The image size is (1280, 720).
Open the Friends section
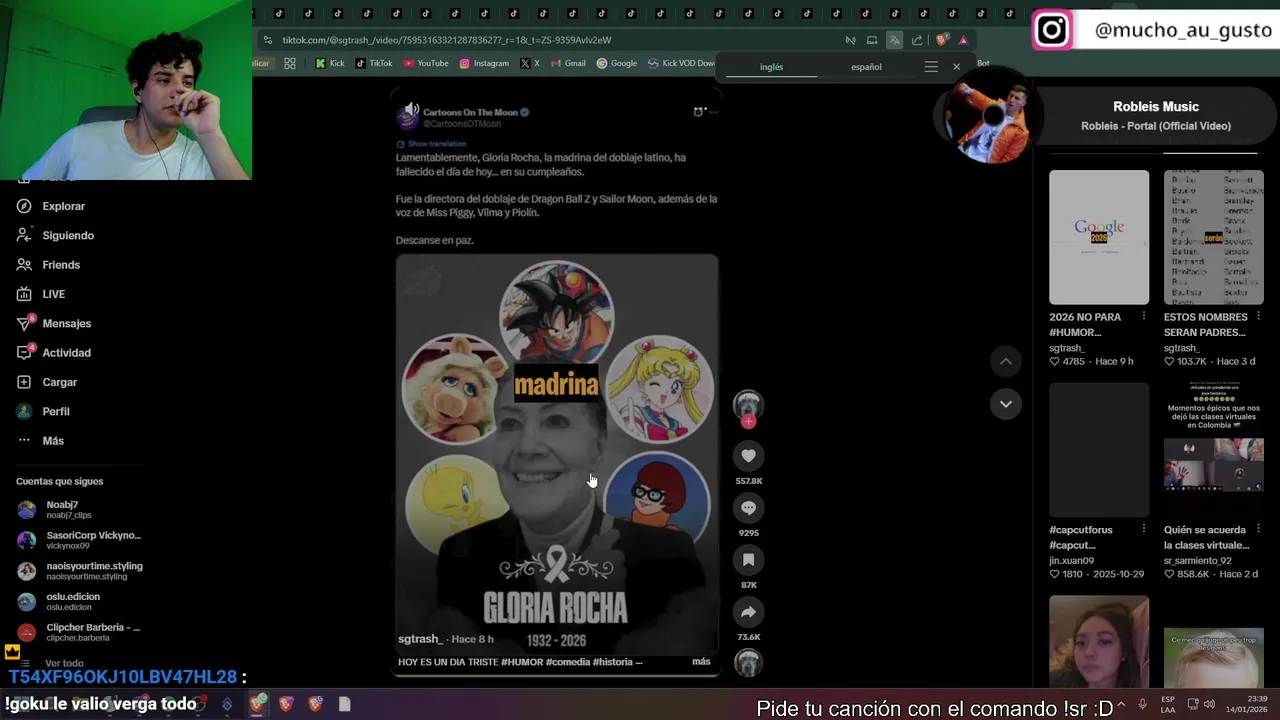48,265
